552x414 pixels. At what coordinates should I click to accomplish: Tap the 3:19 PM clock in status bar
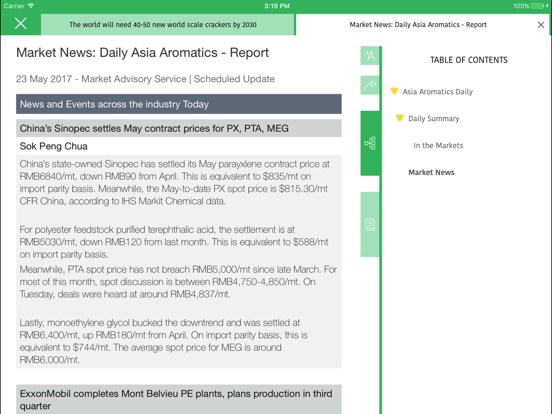277,6
